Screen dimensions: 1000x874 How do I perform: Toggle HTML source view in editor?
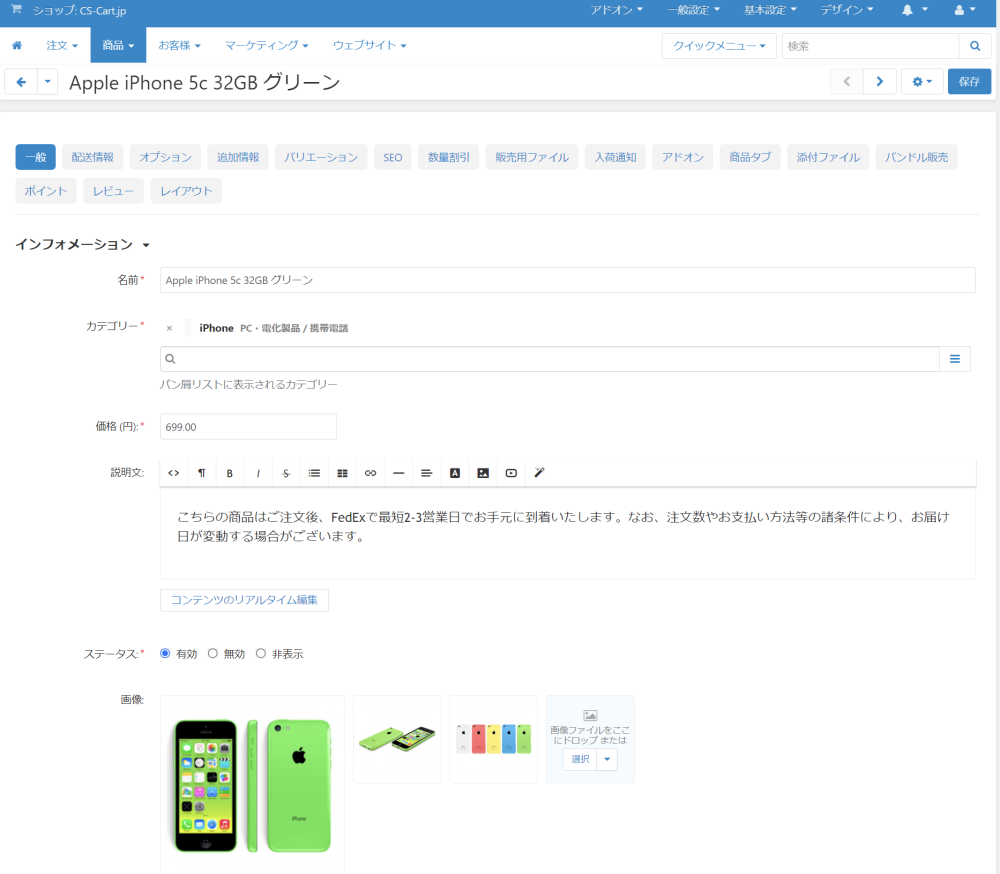click(x=173, y=473)
